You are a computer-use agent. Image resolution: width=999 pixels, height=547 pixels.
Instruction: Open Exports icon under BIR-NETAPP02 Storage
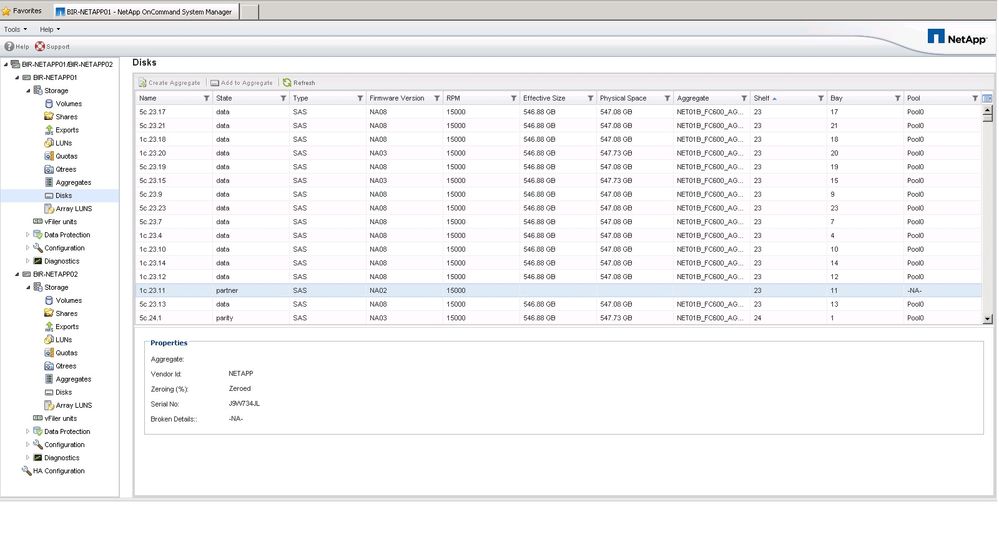pyautogui.click(x=49, y=327)
